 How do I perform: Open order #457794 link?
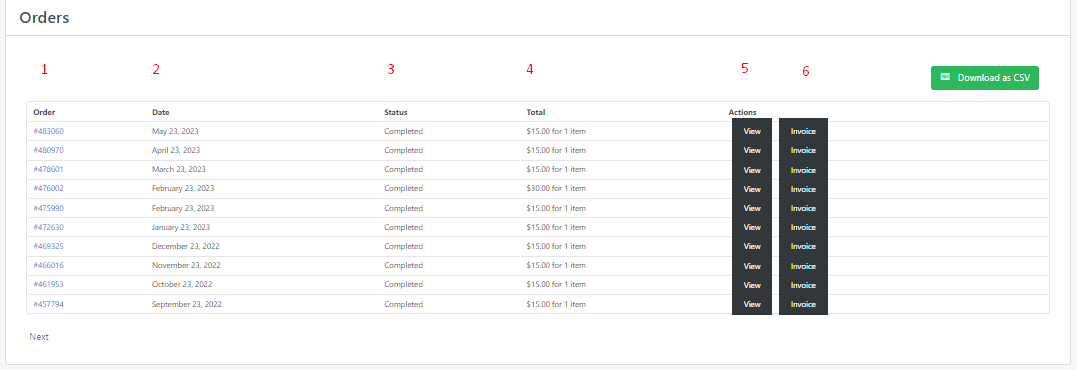tap(49, 303)
